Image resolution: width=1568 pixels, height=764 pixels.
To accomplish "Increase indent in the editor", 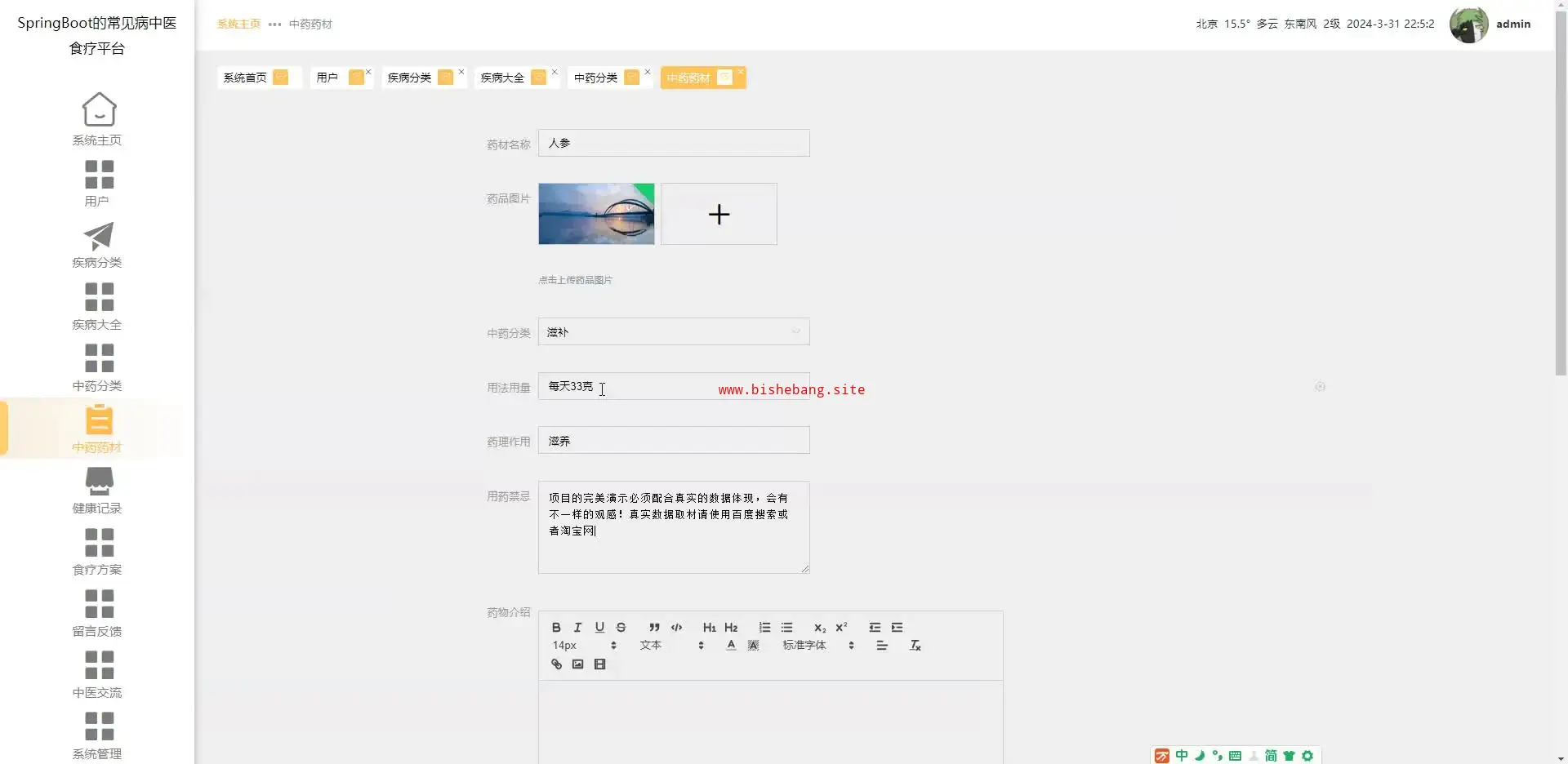I will [897, 627].
